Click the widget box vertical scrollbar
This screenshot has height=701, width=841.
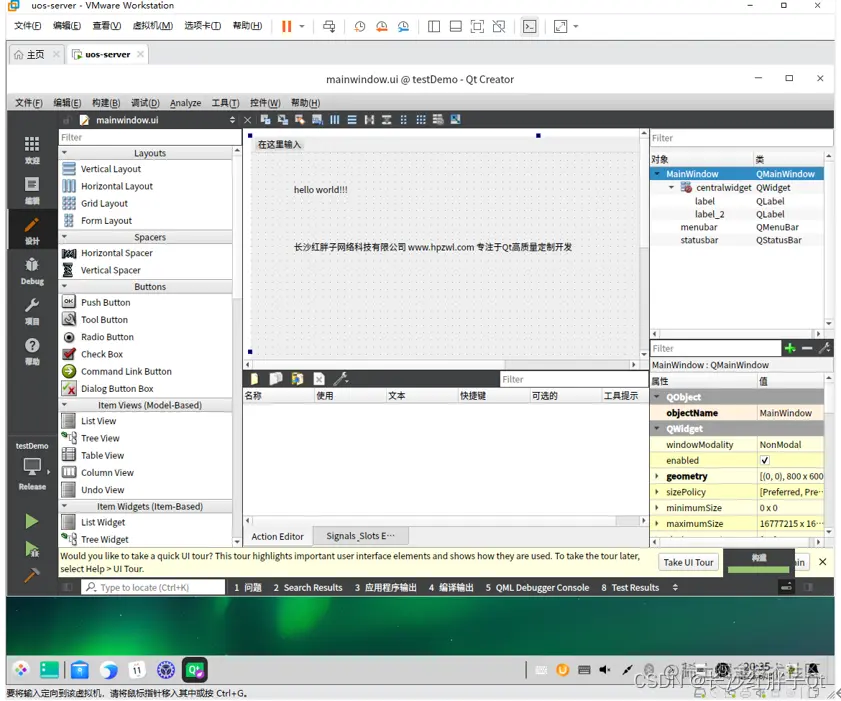(237, 346)
